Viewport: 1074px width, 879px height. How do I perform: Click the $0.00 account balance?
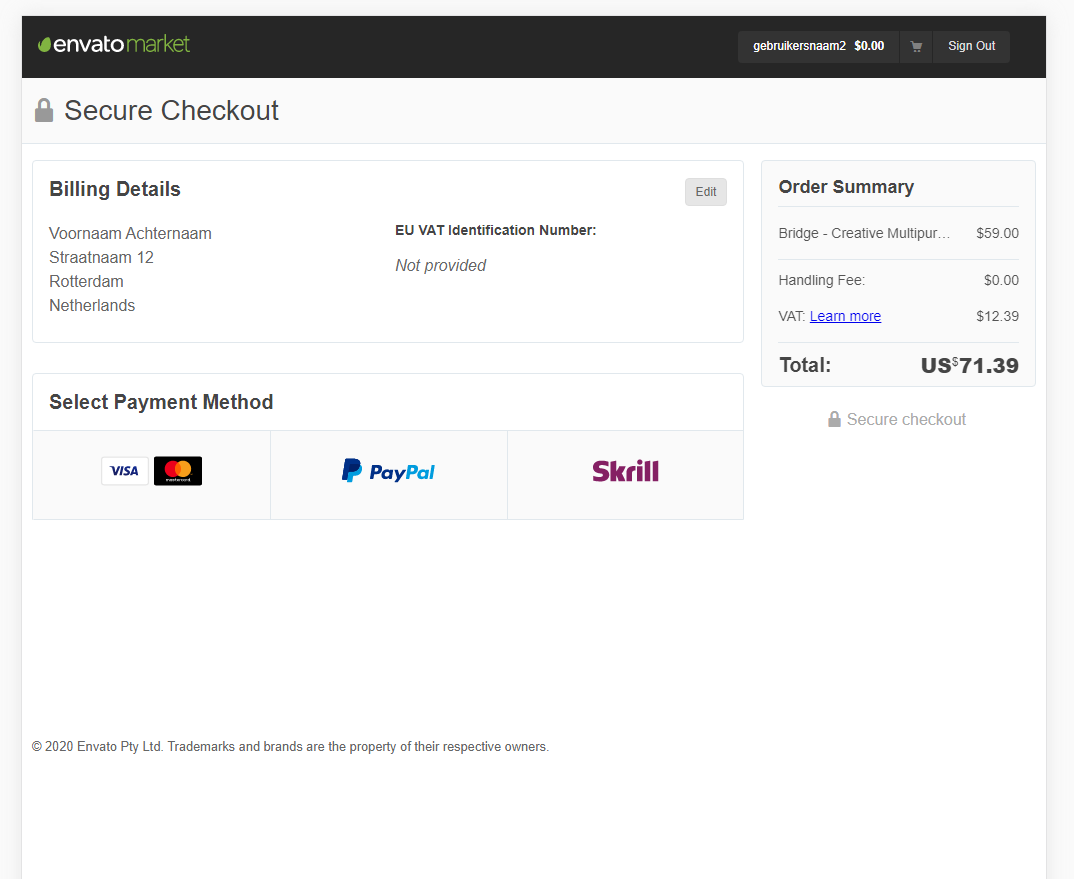(x=869, y=46)
